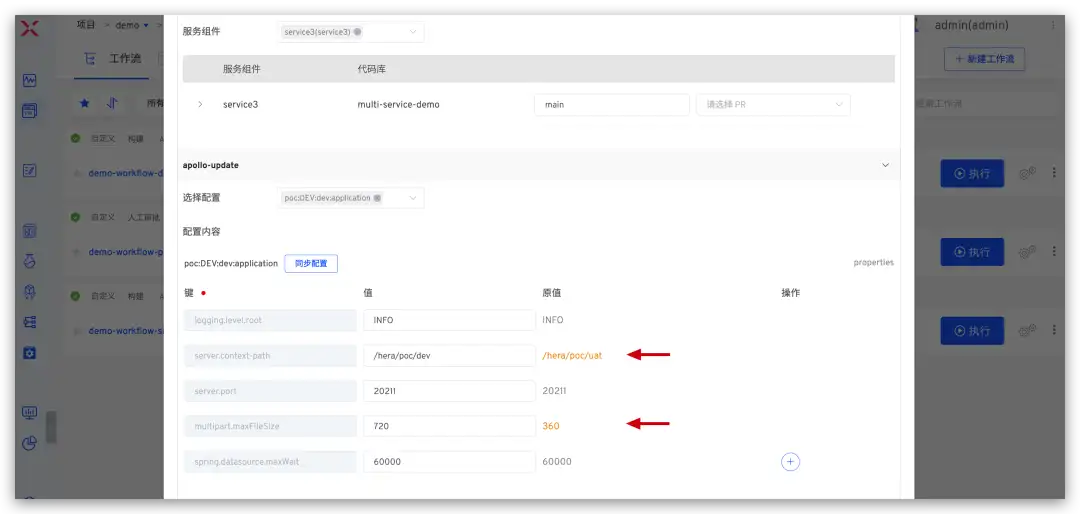Click the multi-service-demo repository cell
This screenshot has width=1080, height=514.
point(398,105)
